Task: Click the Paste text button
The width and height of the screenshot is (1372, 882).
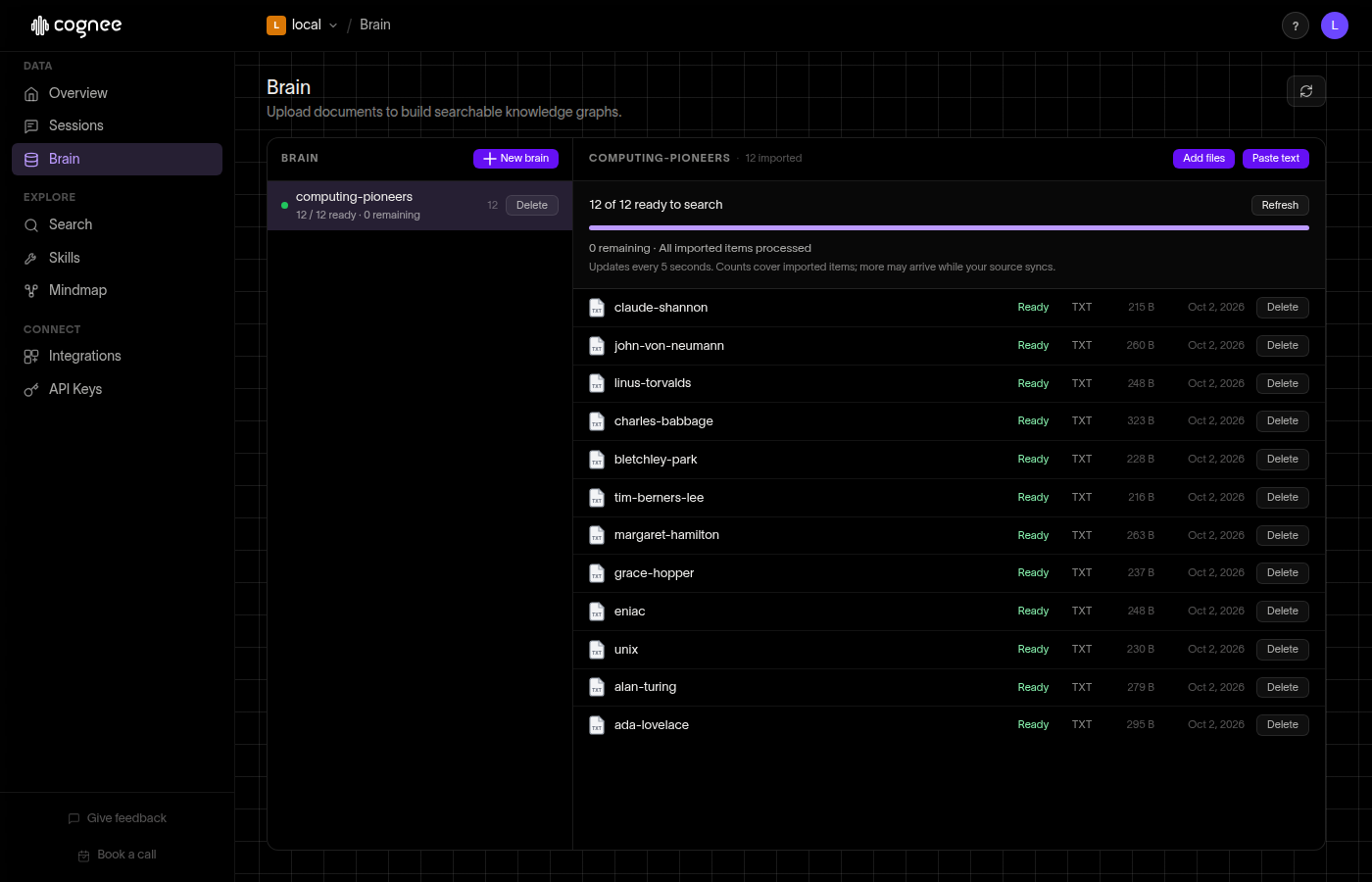Action: pyautogui.click(x=1276, y=159)
